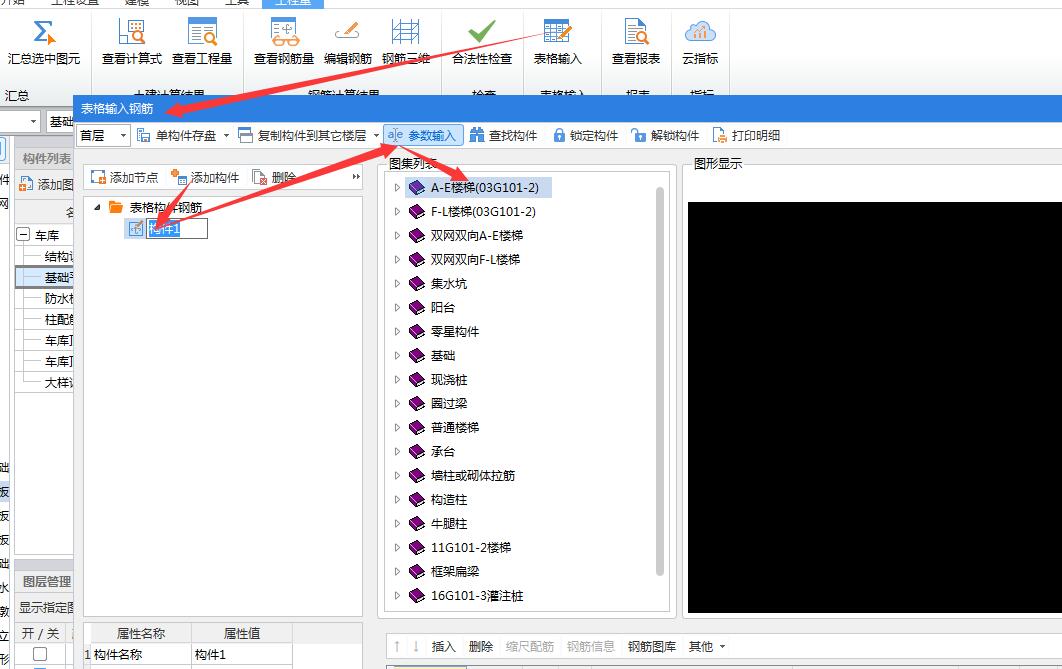This screenshot has height=669, width=1062.
Task: Open 钢筋图库 library
Action: [652, 647]
